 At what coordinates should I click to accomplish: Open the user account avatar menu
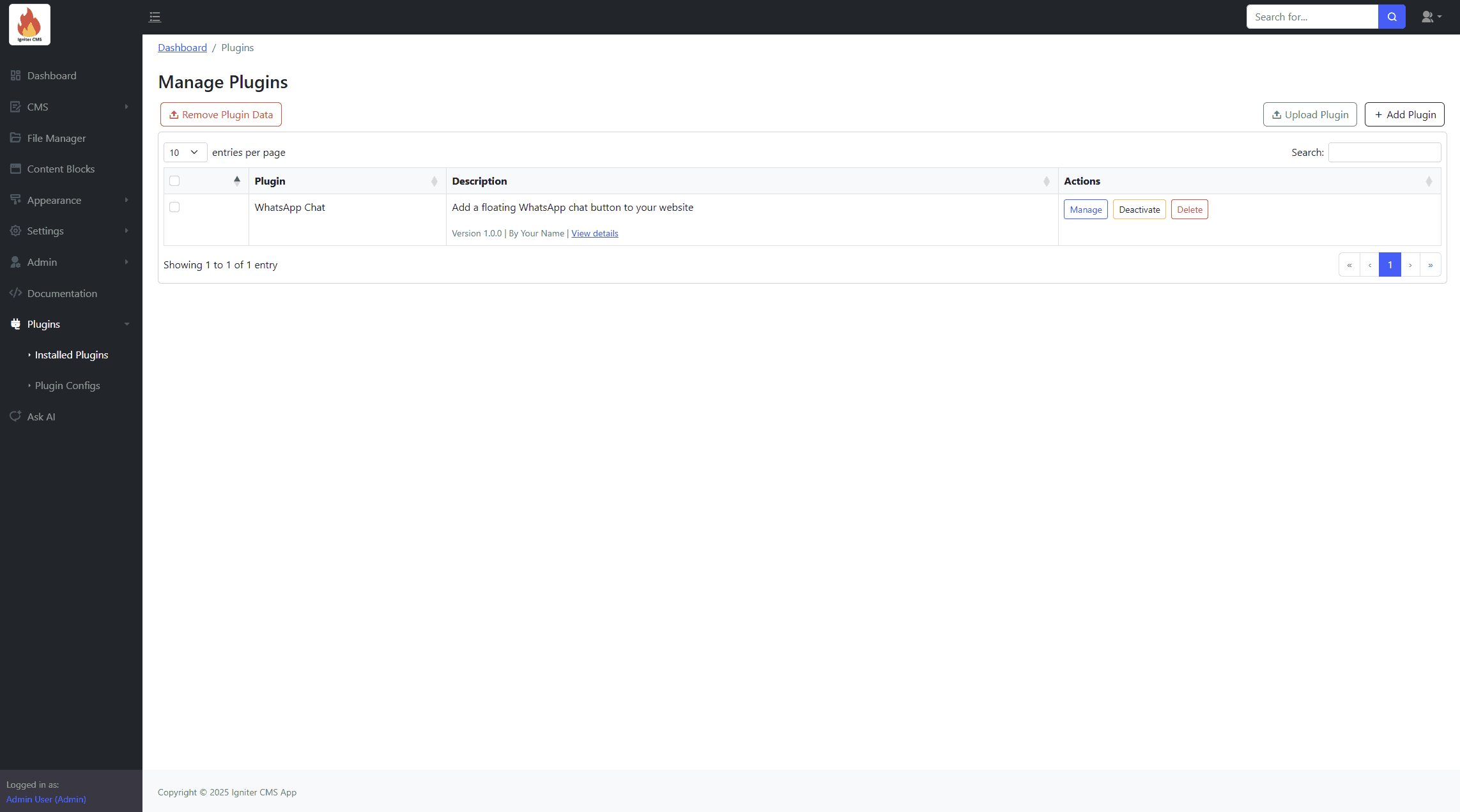click(x=1431, y=17)
